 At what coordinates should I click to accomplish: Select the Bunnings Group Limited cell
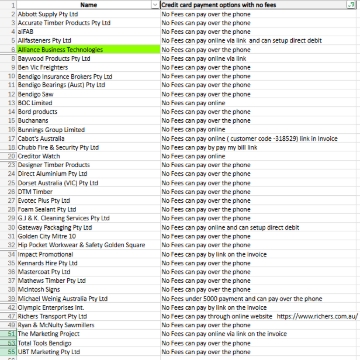tap(88, 130)
